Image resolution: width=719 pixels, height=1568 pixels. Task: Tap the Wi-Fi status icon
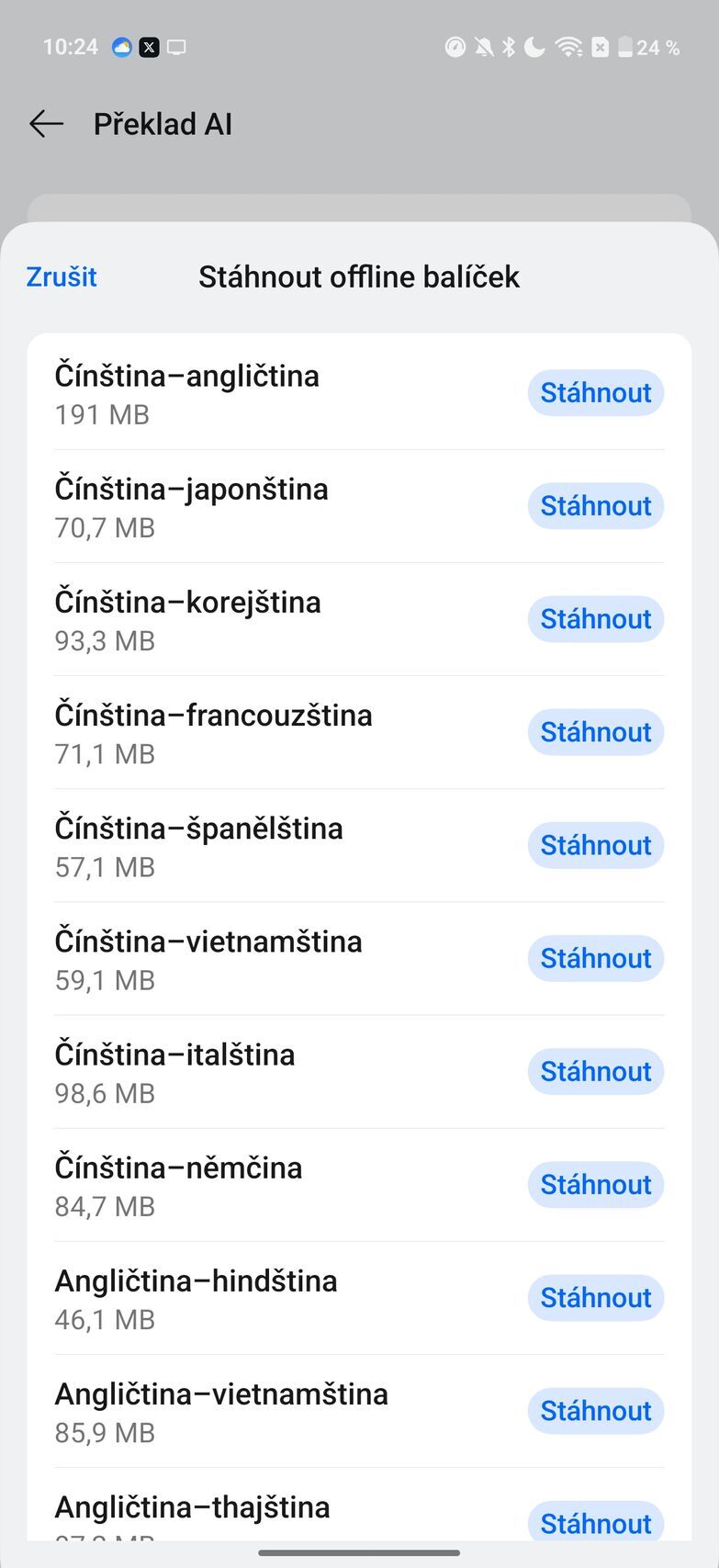click(569, 47)
